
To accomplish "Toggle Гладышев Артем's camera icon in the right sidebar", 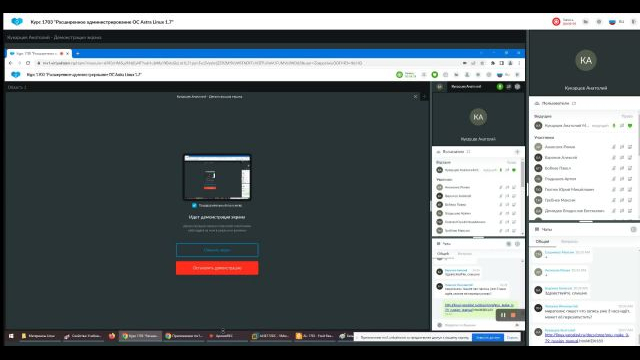I will pyautogui.click(x=622, y=179).
